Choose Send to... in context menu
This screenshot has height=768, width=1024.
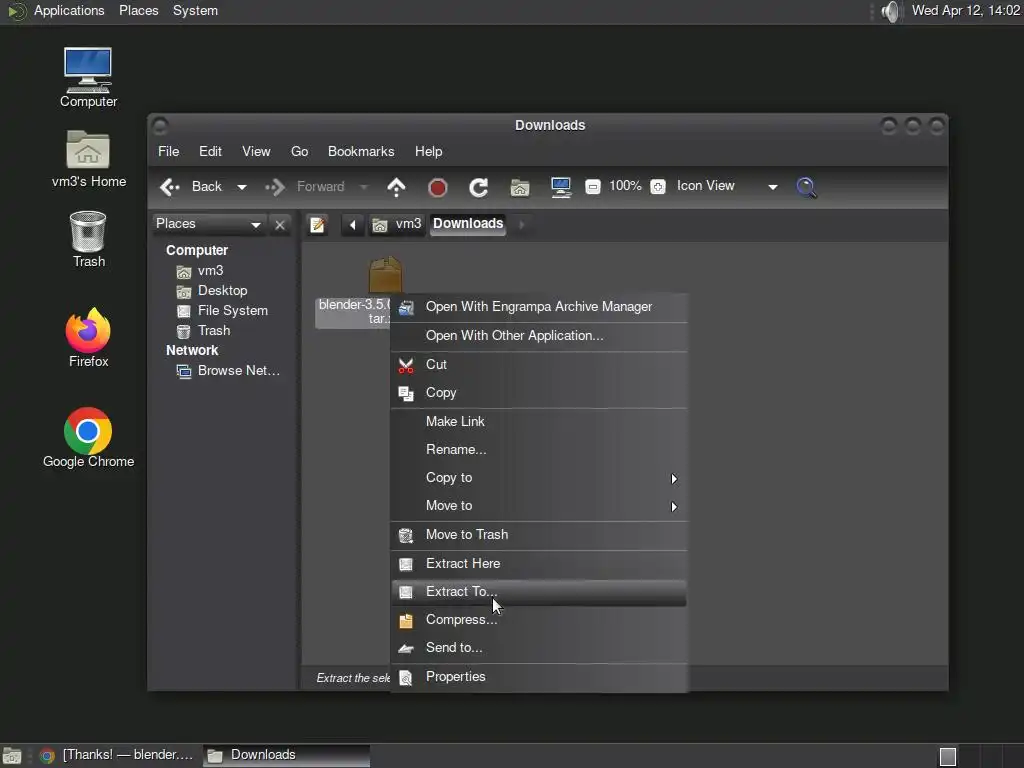pos(539,648)
